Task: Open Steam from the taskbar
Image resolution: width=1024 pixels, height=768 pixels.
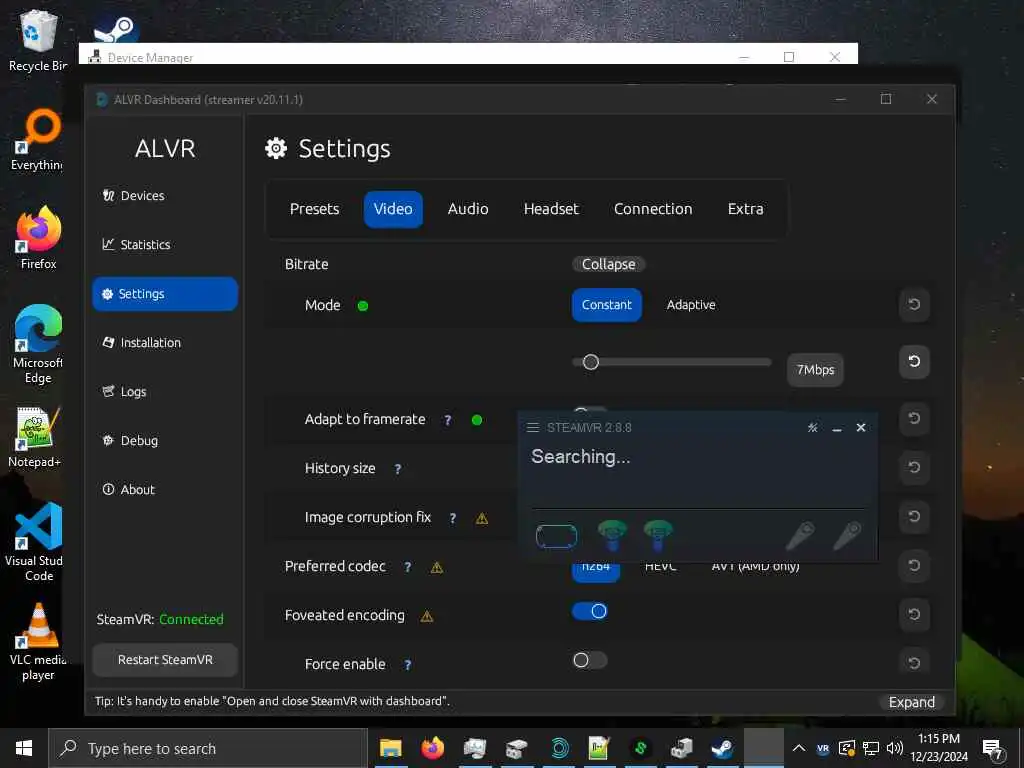Action: 722,748
